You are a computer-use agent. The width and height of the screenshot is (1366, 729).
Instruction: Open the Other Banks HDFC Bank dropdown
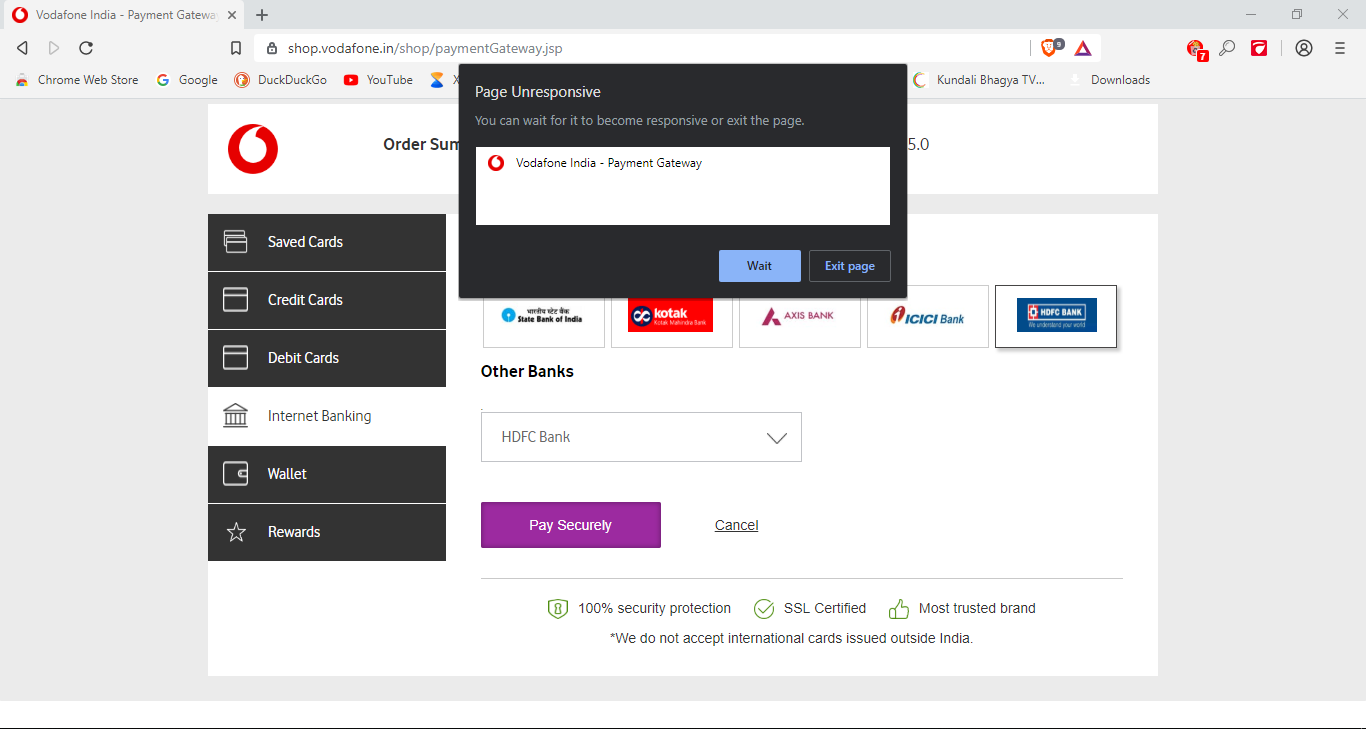(641, 437)
